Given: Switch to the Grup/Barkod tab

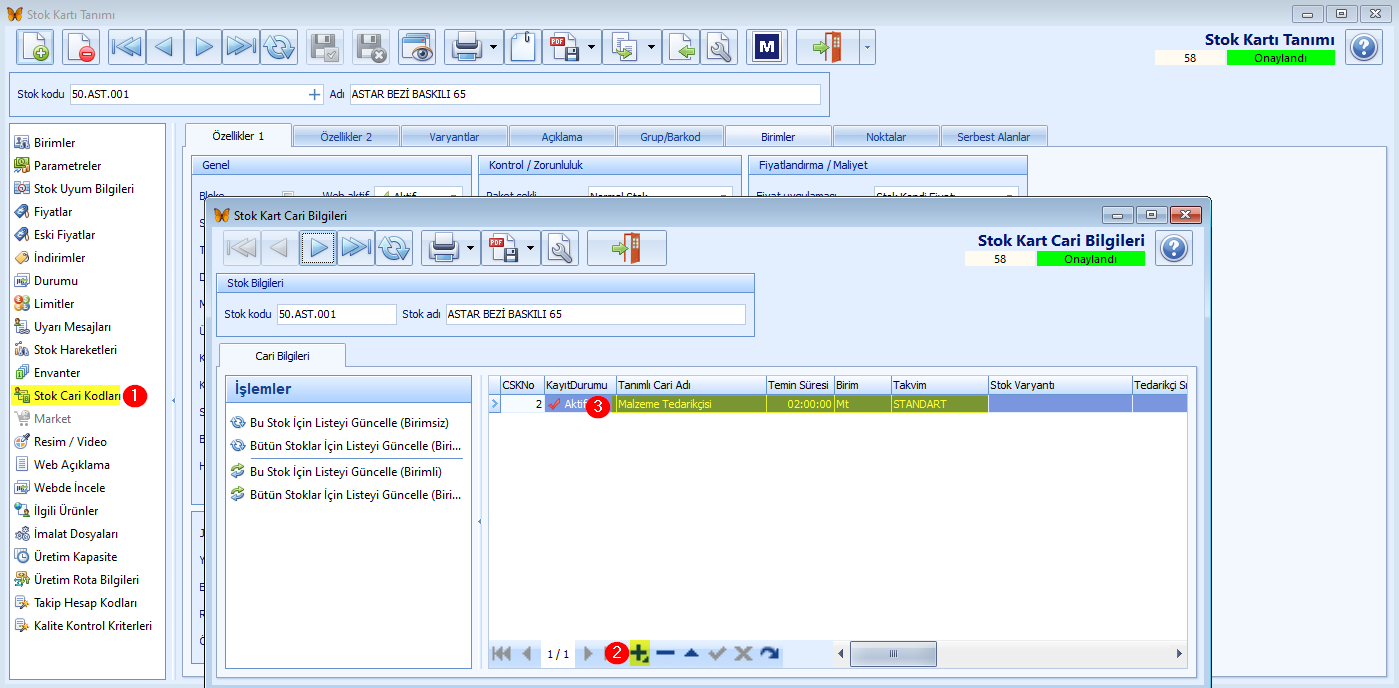Looking at the screenshot, I should [x=670, y=137].
